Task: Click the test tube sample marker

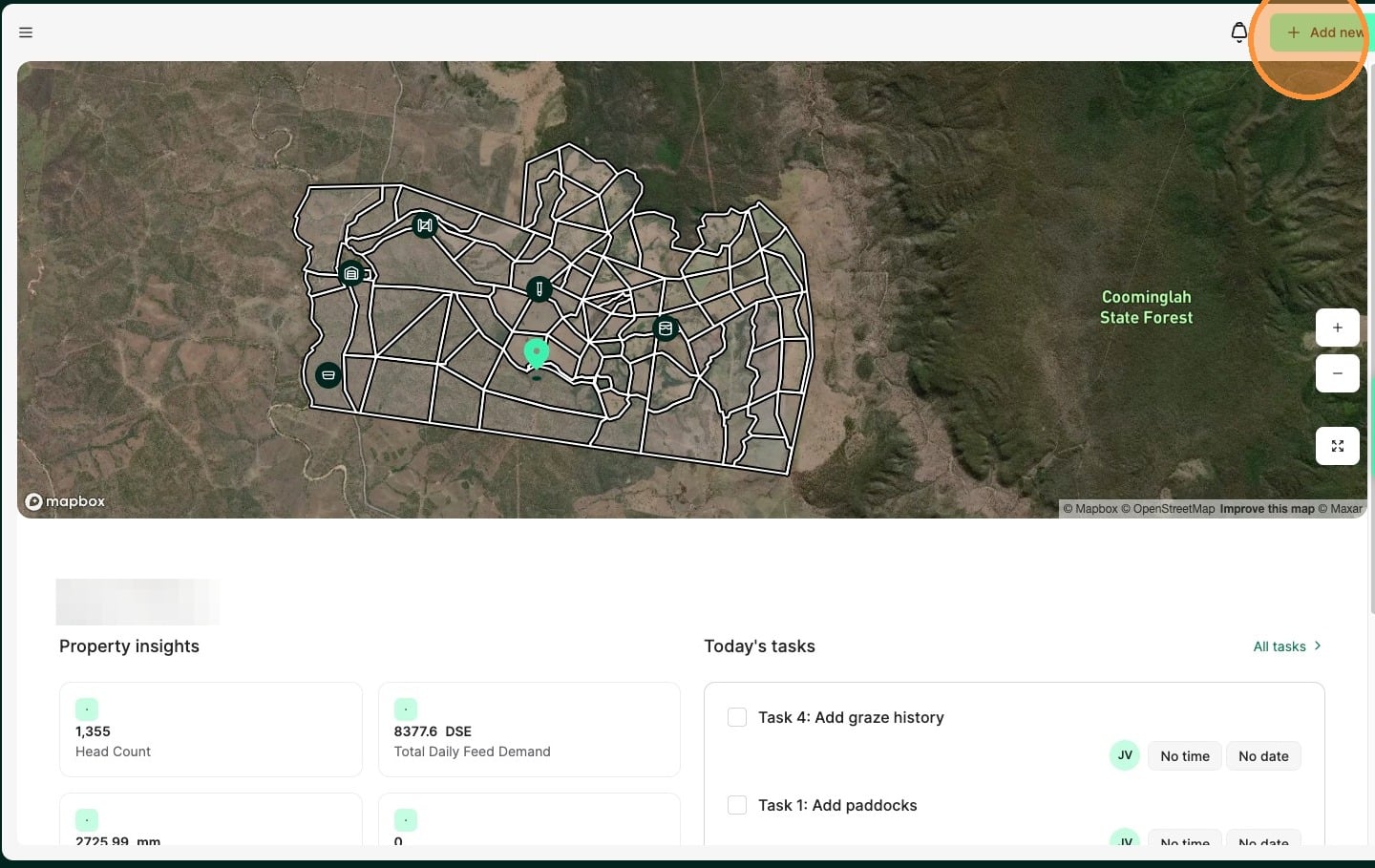Action: tap(539, 288)
